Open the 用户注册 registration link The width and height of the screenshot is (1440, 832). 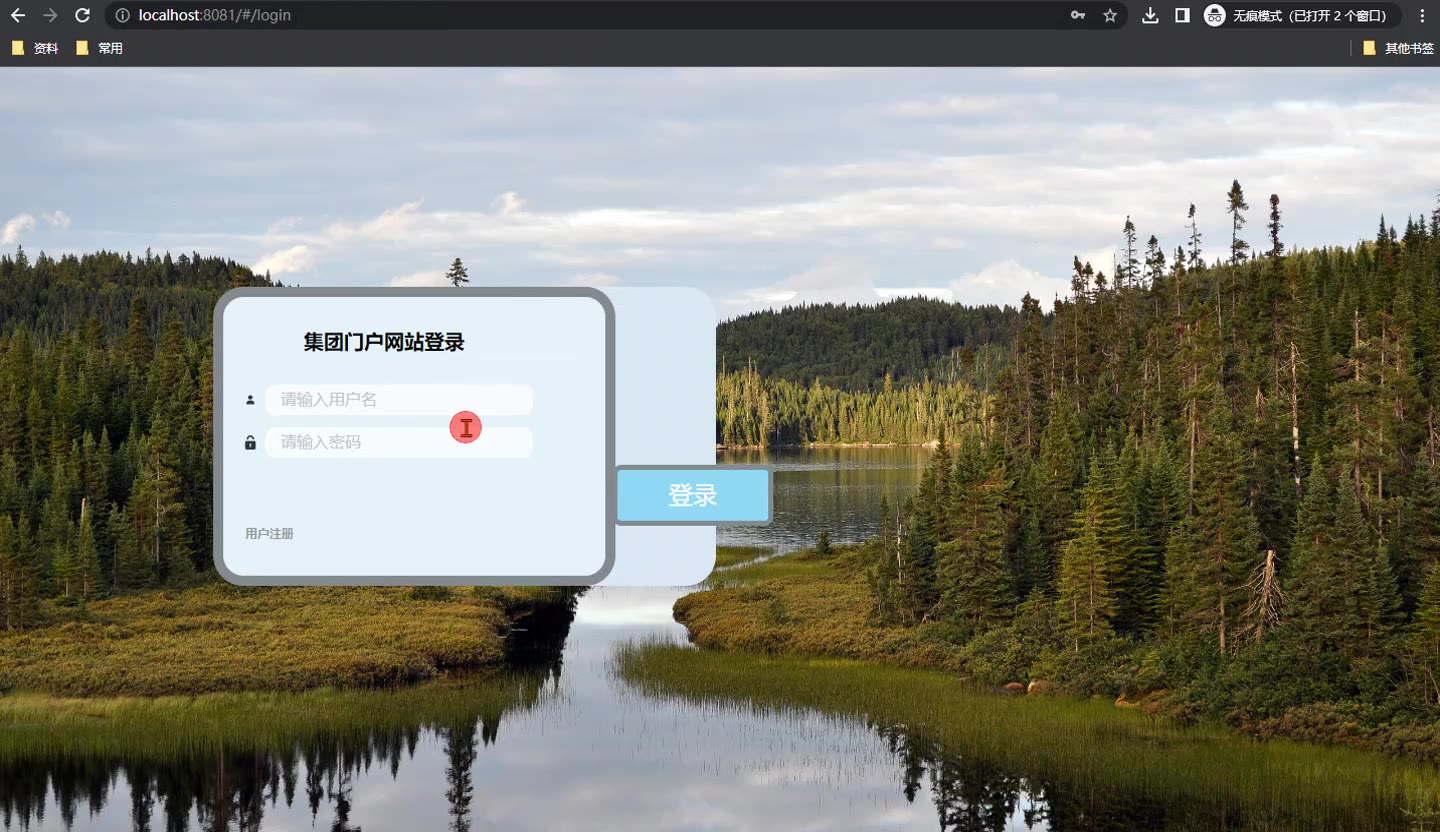point(269,534)
